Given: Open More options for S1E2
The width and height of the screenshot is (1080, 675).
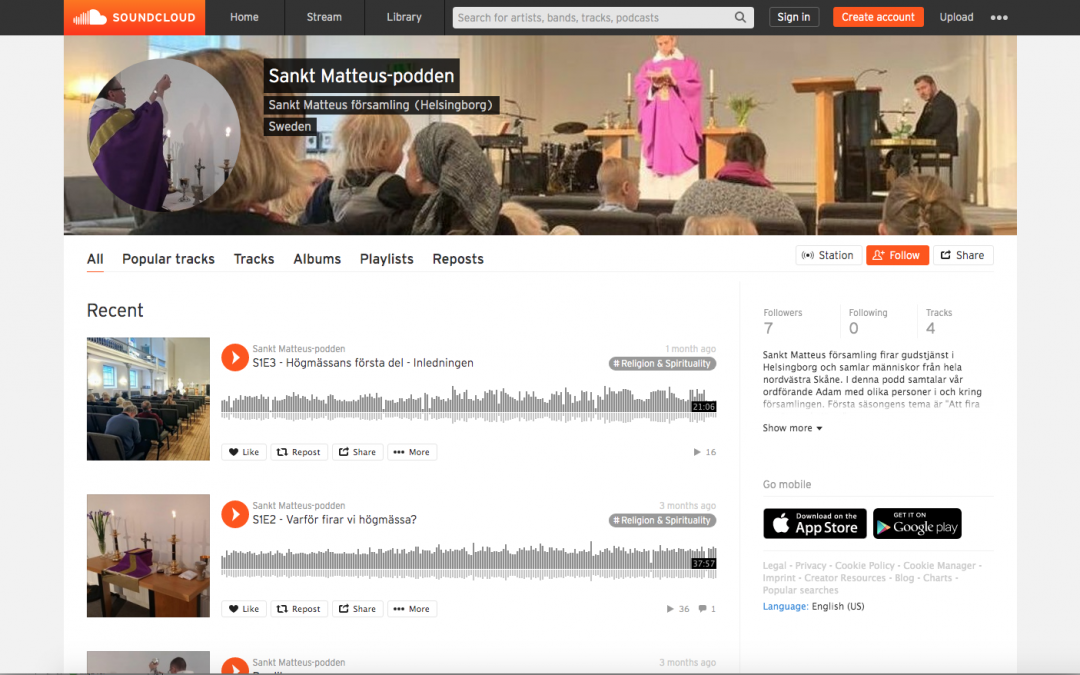Looking at the screenshot, I should coord(412,609).
